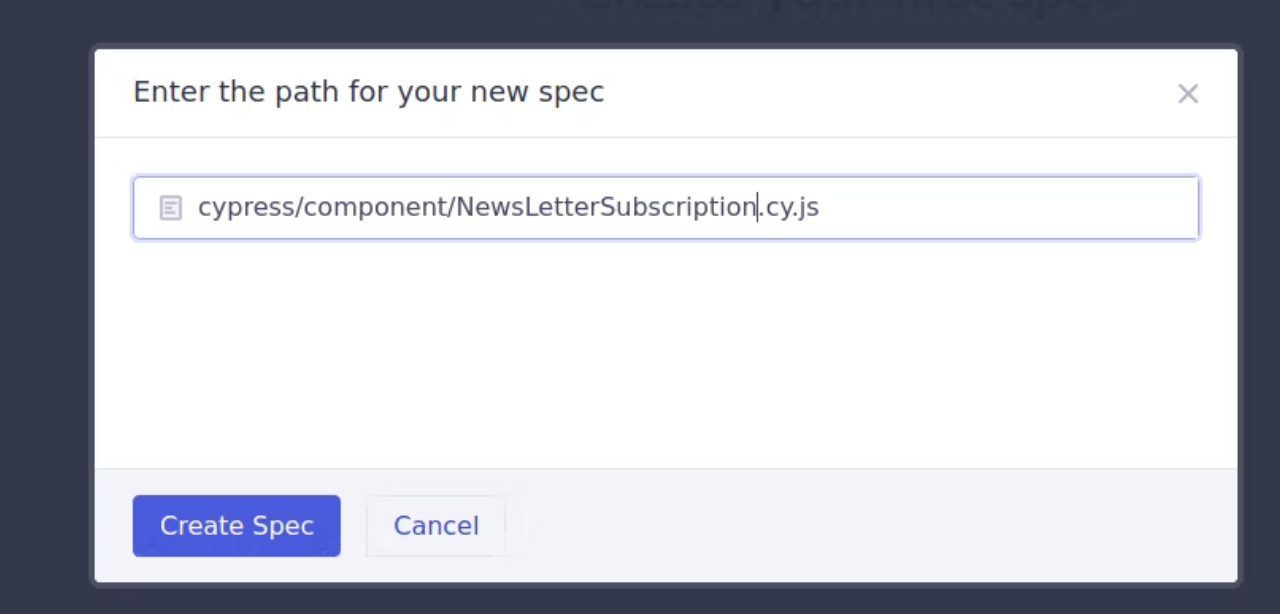The height and width of the screenshot is (614, 1280).
Task: Click the slash right after "cypress"
Action: (299, 207)
